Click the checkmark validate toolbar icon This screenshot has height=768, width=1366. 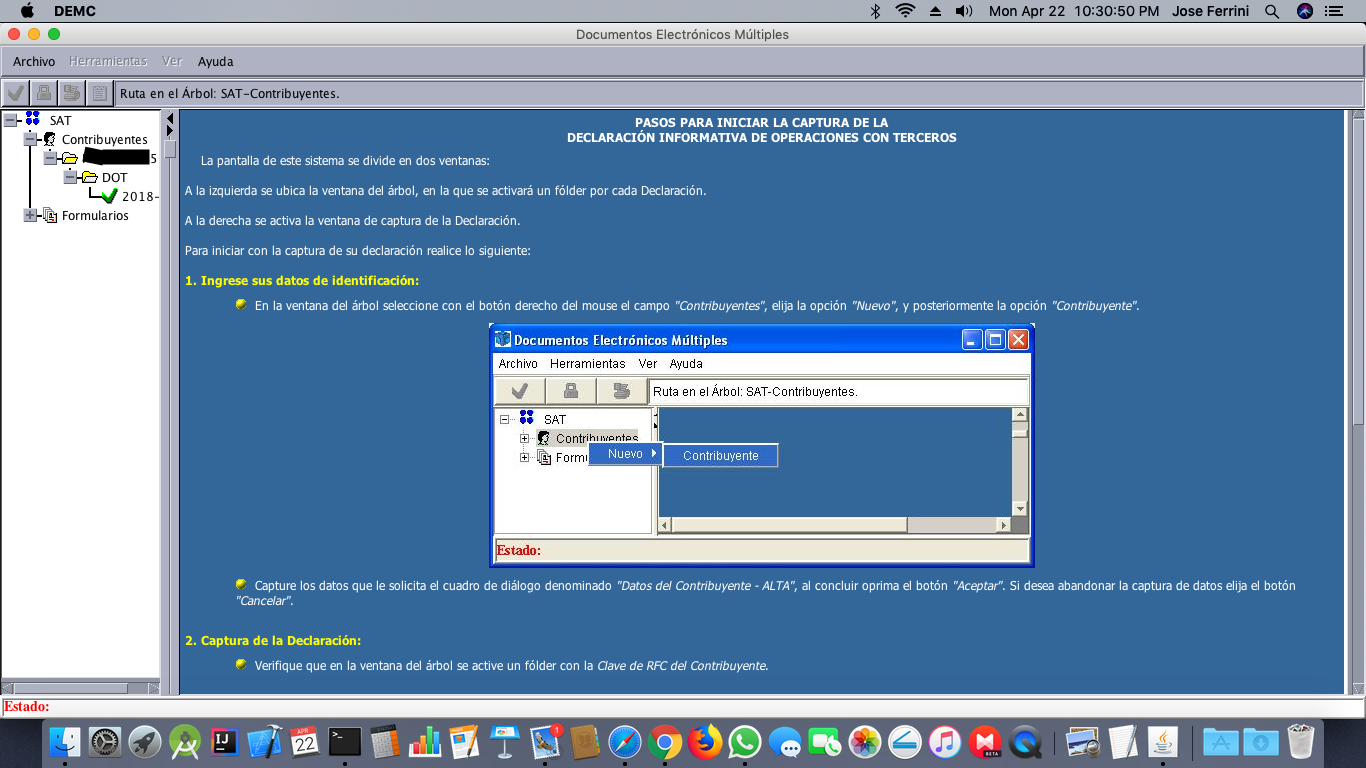[15, 93]
